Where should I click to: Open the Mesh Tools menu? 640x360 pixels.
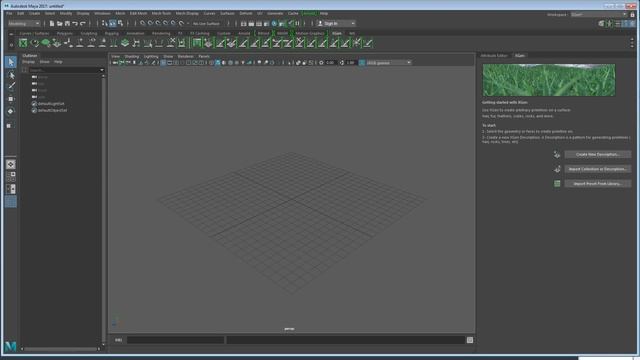[x=161, y=13]
